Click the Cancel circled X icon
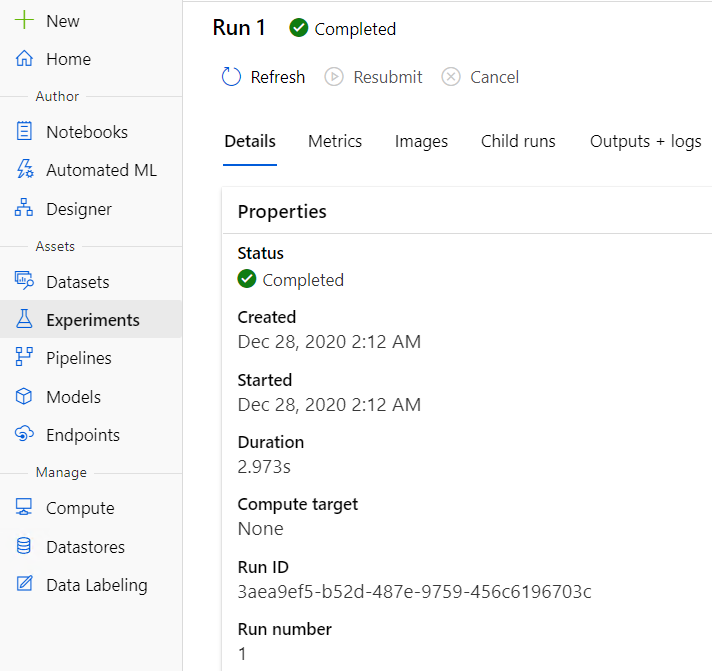Image resolution: width=712 pixels, height=671 pixels. point(451,77)
